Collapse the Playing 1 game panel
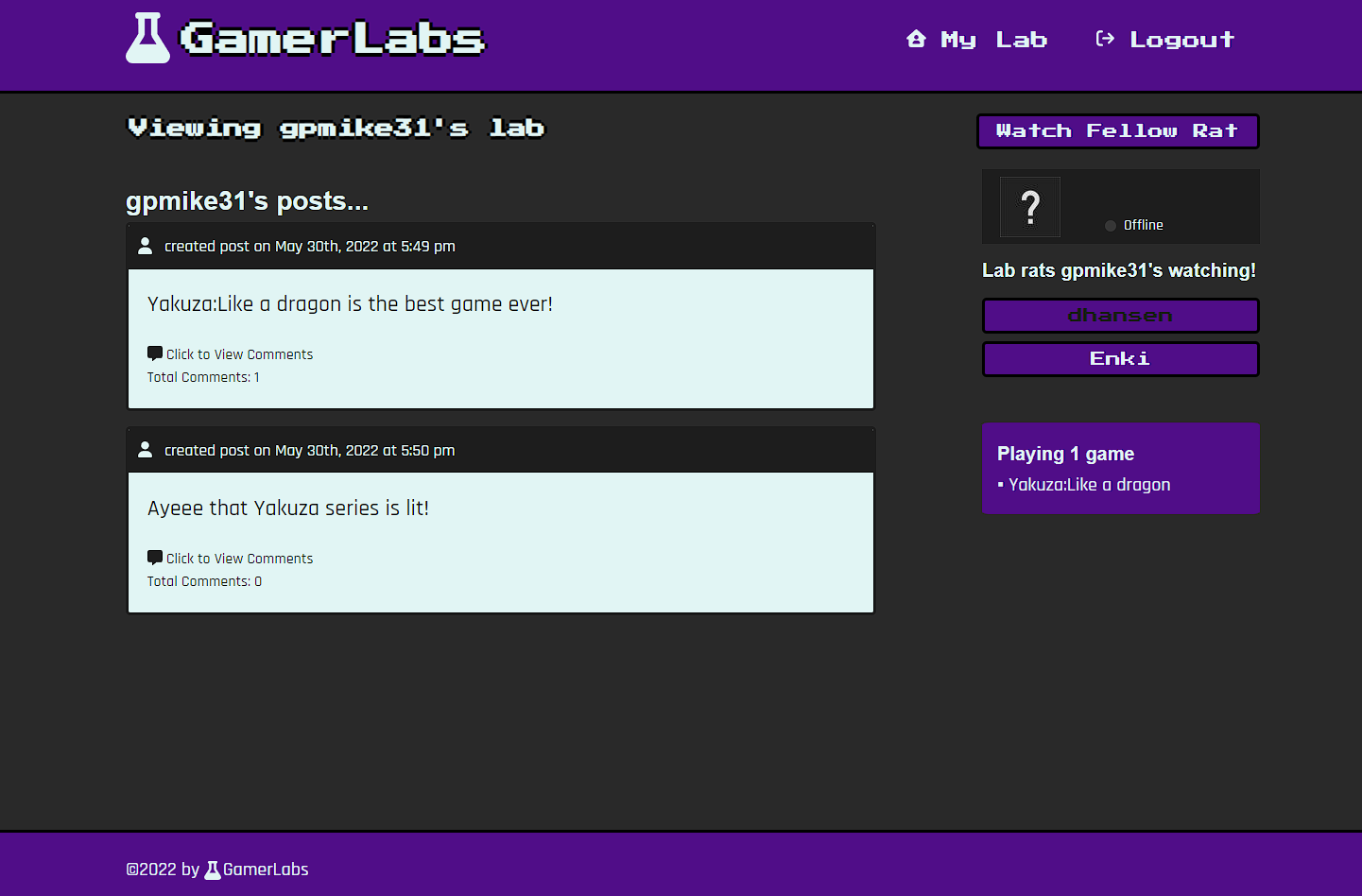Image resolution: width=1362 pixels, height=896 pixels. tap(1065, 454)
